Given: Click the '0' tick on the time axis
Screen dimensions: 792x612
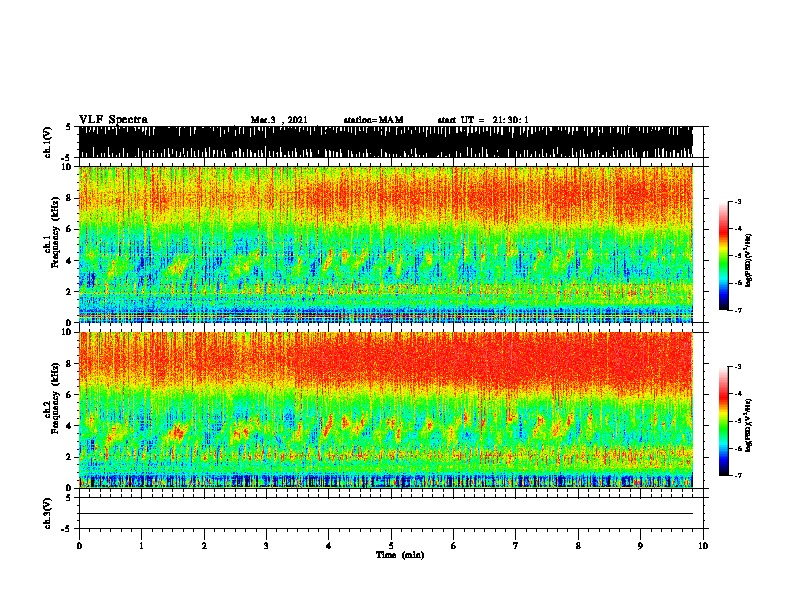Looking at the screenshot, I should click(x=79, y=546).
